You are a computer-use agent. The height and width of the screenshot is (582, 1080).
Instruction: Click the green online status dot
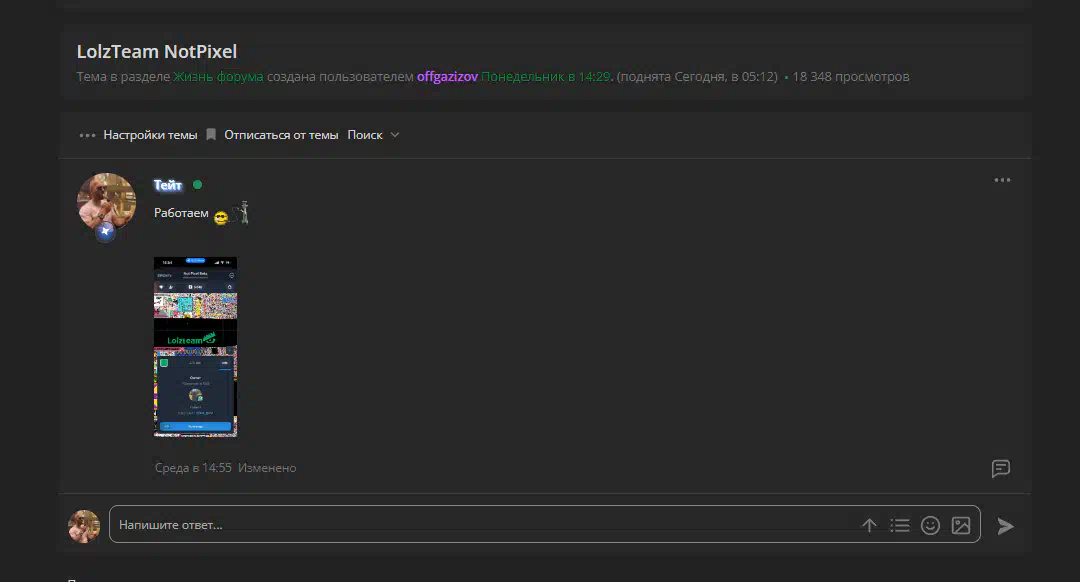point(198,185)
